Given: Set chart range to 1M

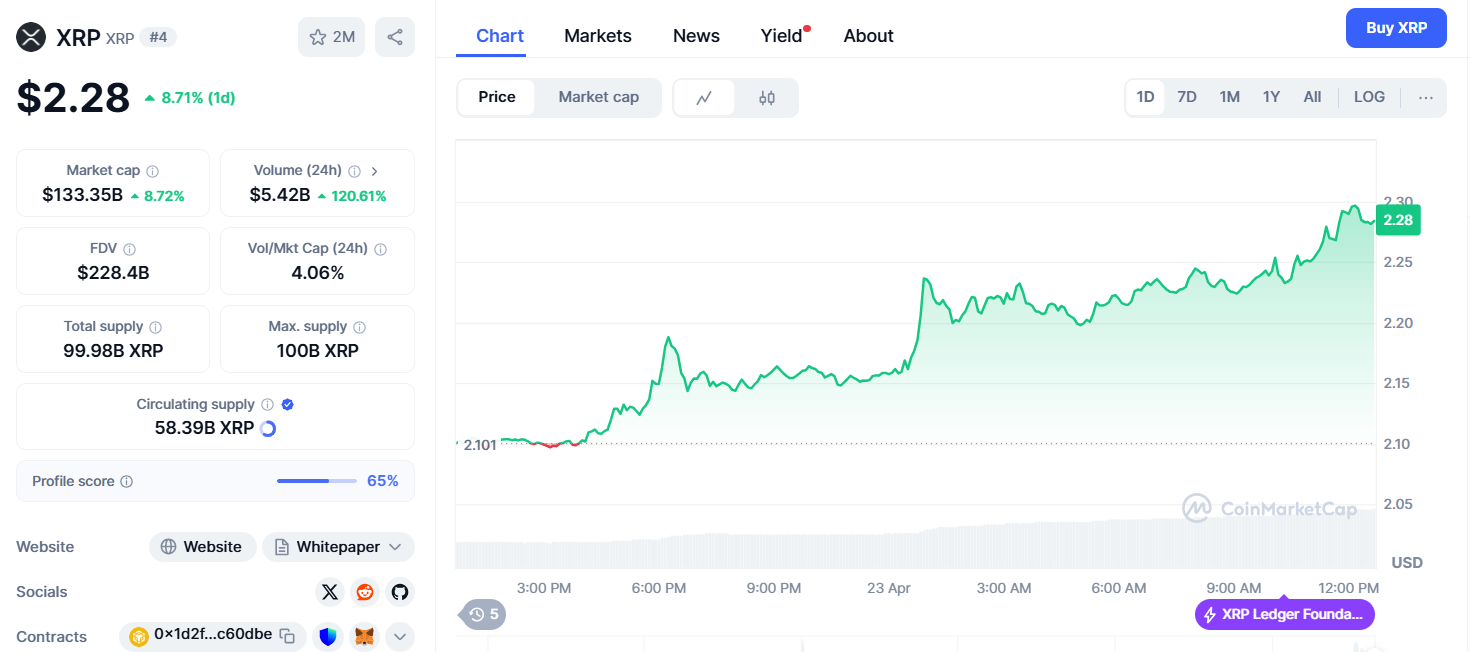Looking at the screenshot, I should (1230, 98).
